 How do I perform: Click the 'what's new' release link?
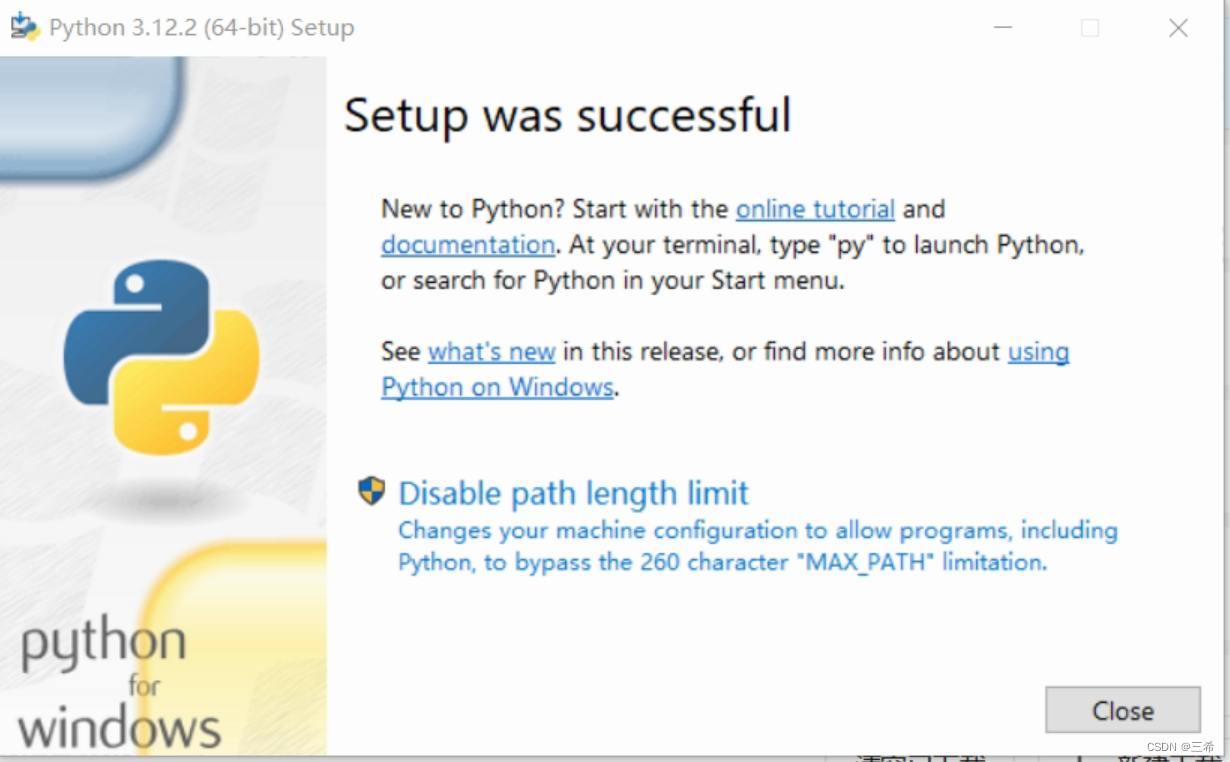[x=491, y=351]
